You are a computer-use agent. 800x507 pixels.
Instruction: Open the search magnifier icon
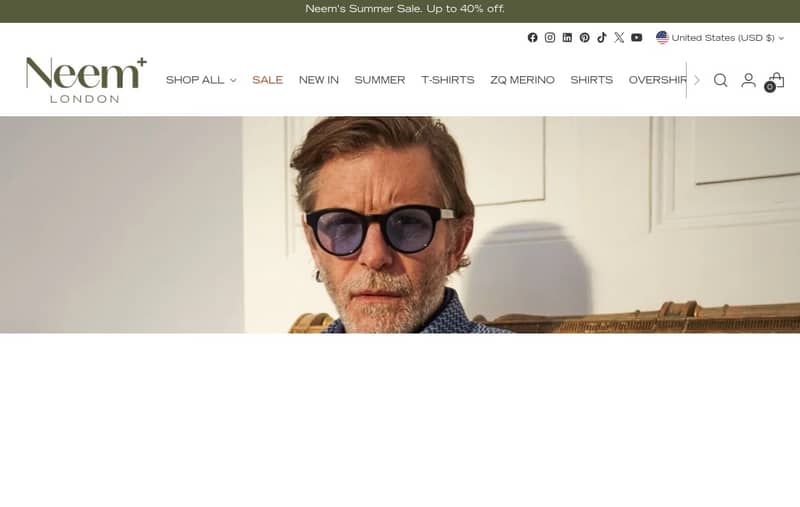[x=720, y=80]
